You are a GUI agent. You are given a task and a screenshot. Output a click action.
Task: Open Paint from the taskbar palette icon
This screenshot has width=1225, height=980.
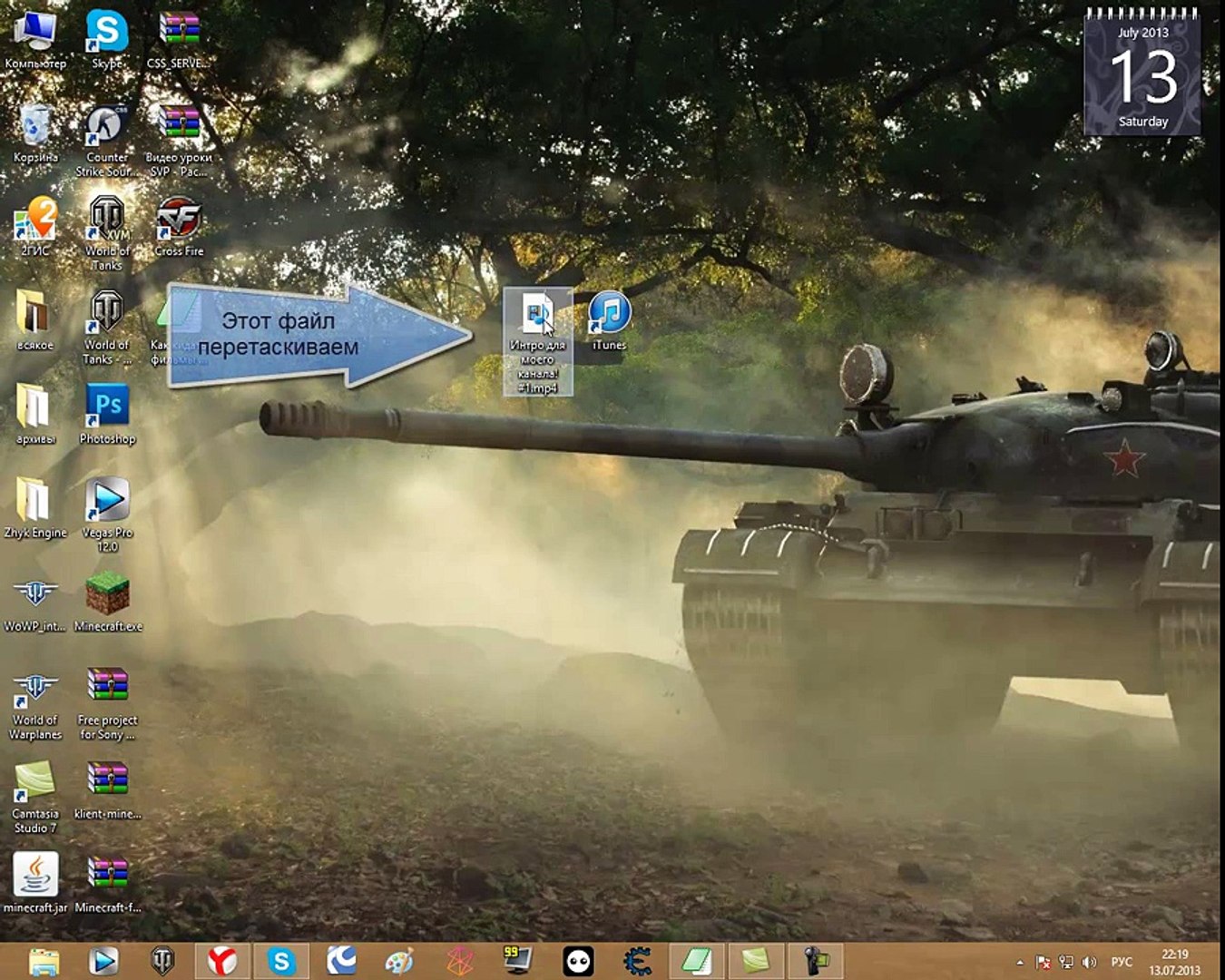coord(399,960)
